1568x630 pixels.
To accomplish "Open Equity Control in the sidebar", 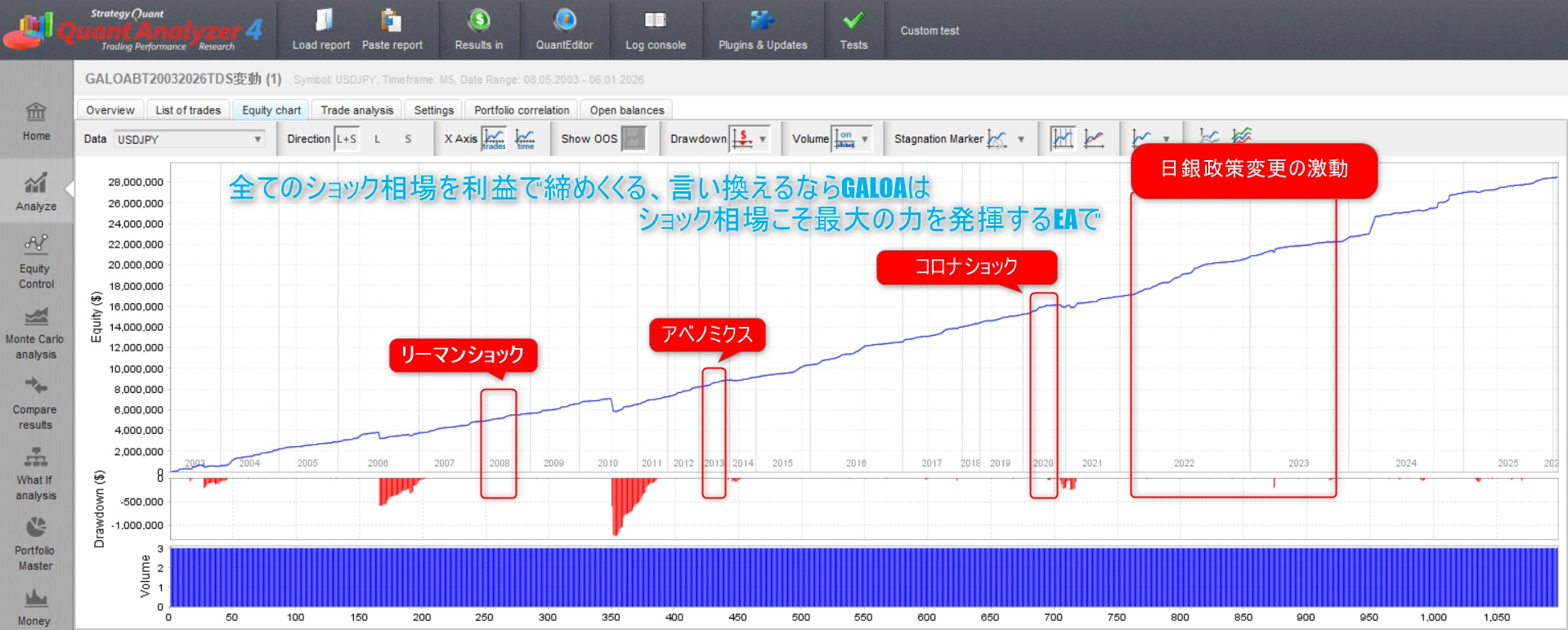I will point(36,262).
